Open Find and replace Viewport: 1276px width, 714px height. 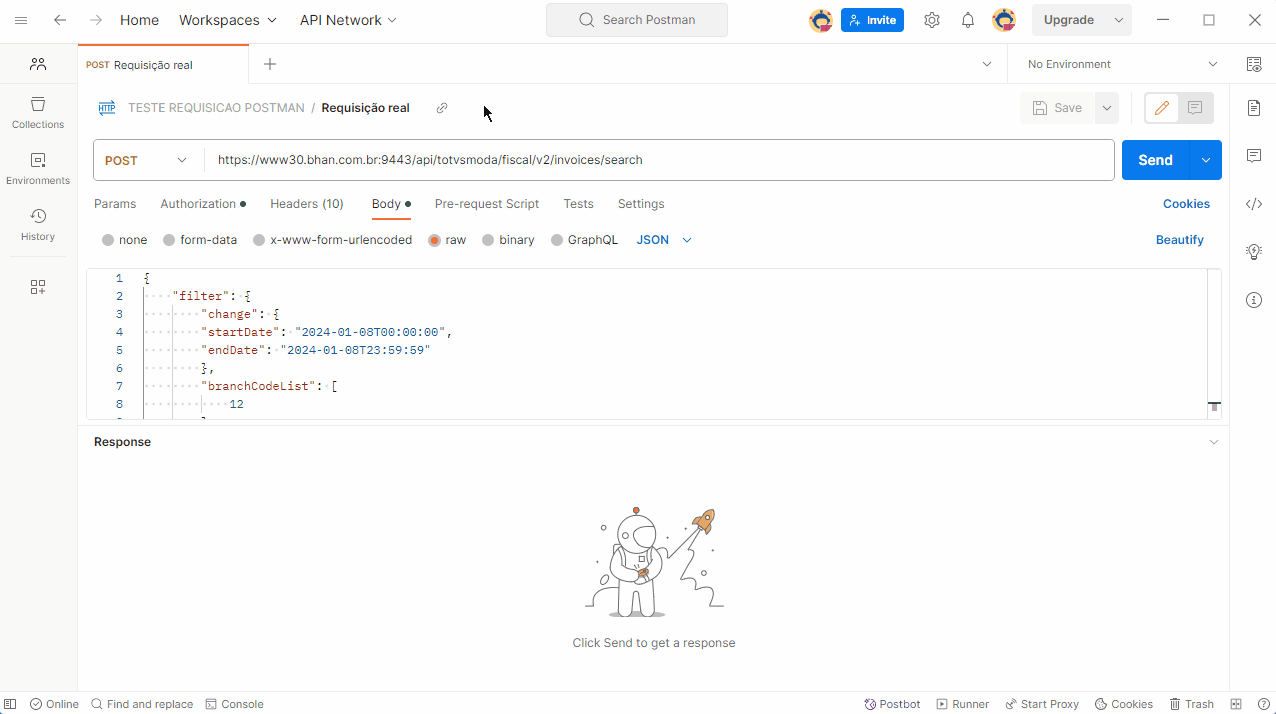point(142,704)
